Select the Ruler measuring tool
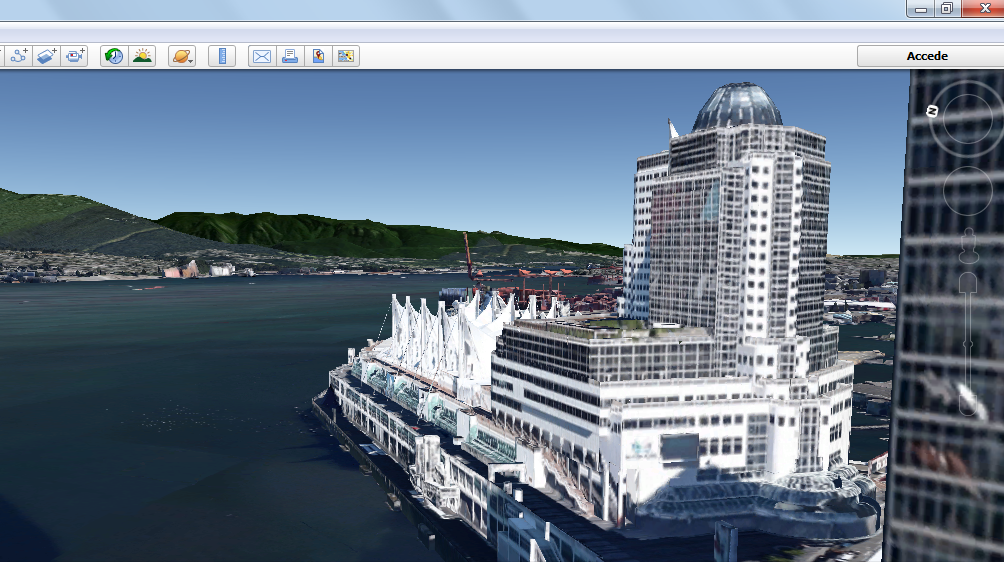Screen dimensions: 1004x562 coord(222,56)
